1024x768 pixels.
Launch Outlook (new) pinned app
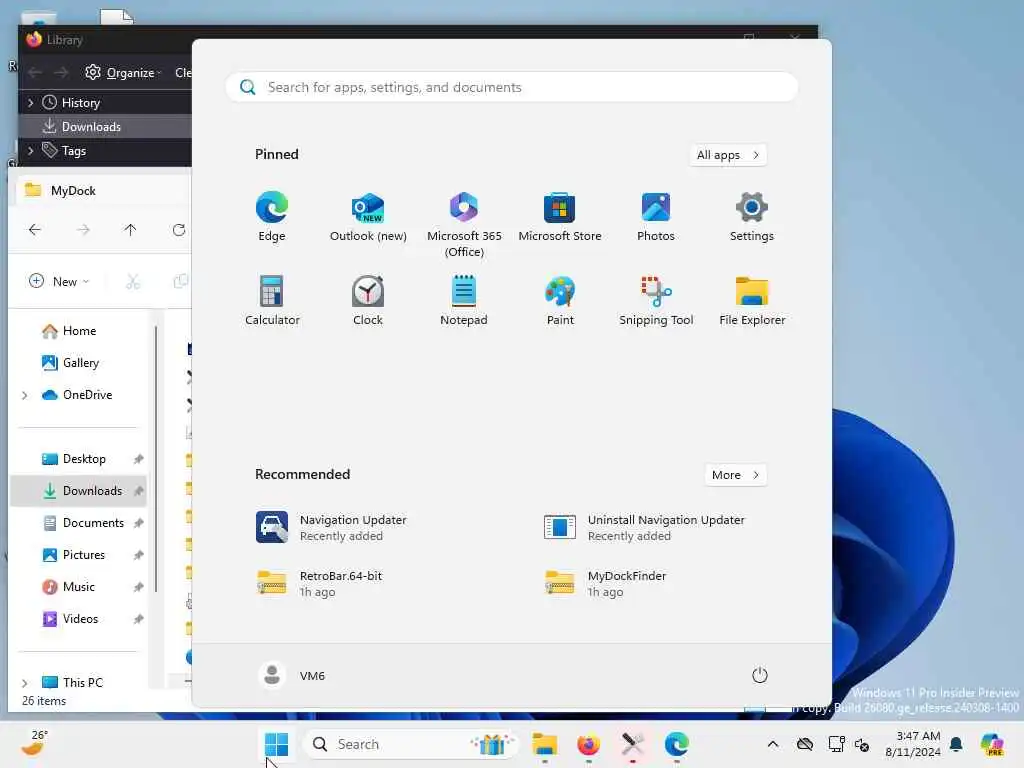coord(368,217)
